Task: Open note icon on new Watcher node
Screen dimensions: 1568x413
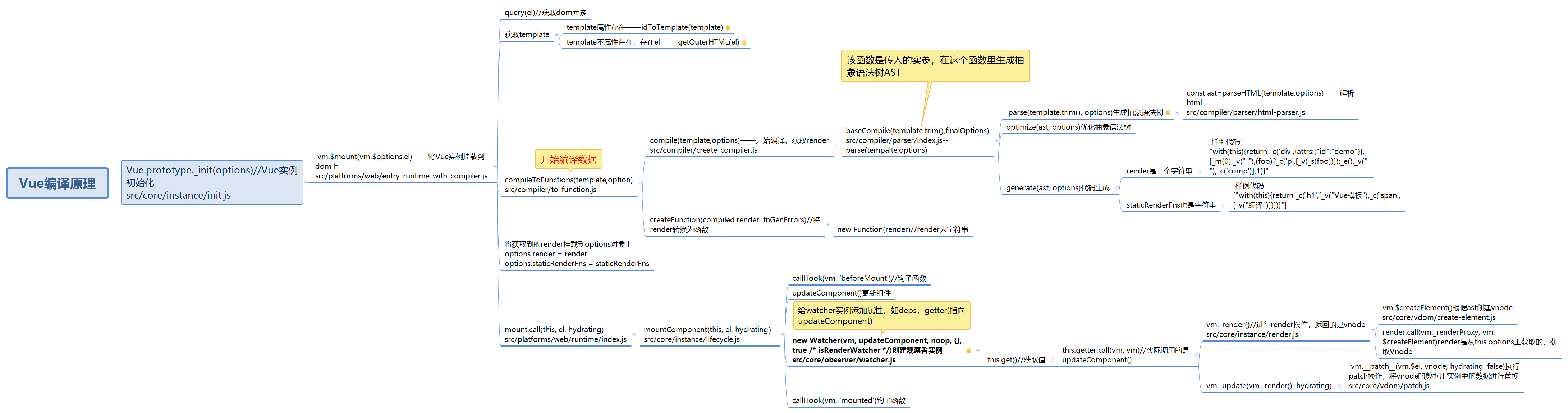Action: pyautogui.click(x=968, y=351)
